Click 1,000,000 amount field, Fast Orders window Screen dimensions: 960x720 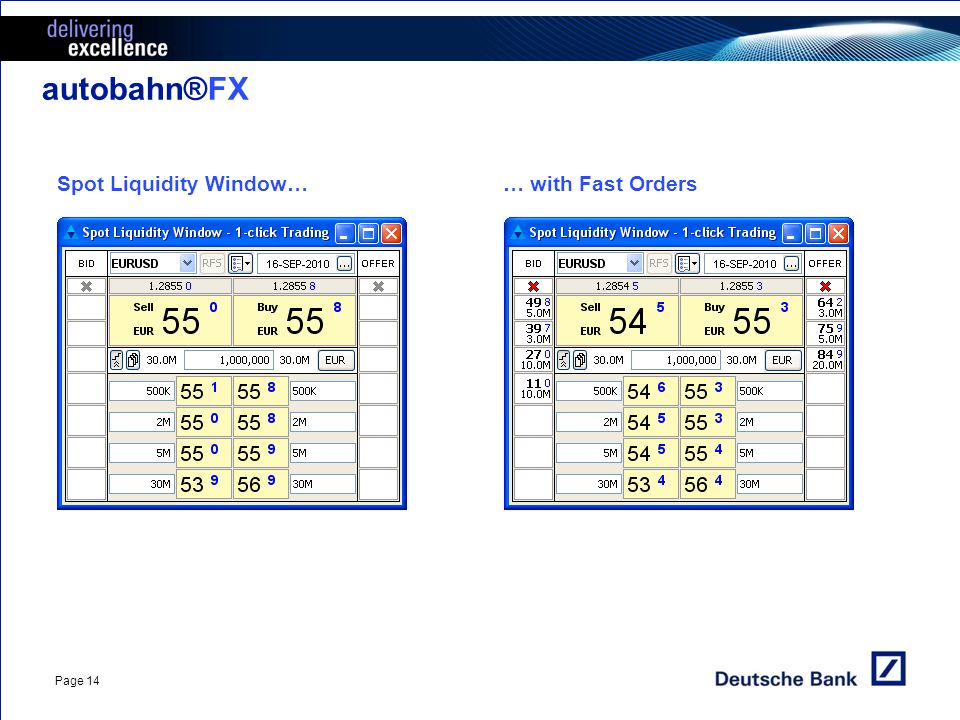pos(676,360)
